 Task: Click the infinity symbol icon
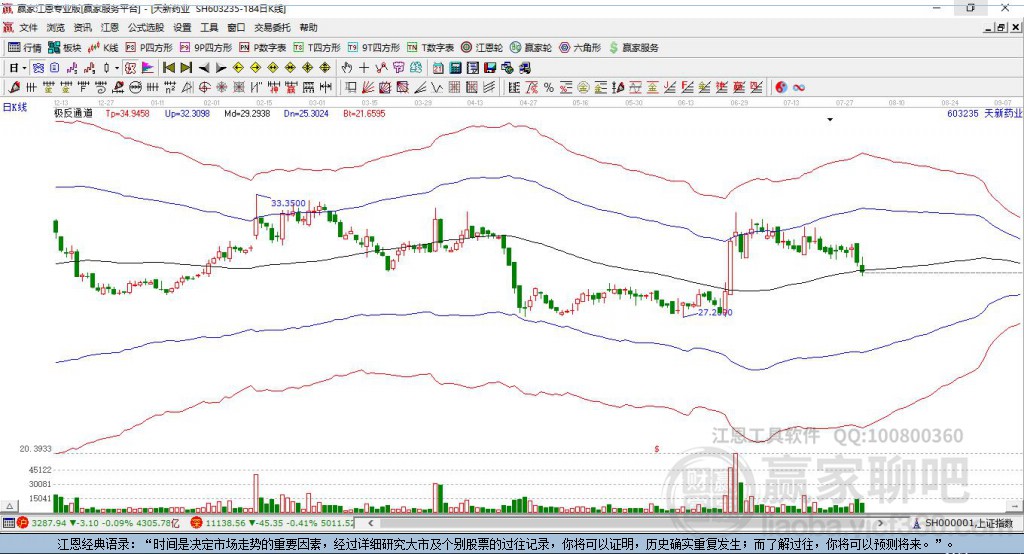799,88
